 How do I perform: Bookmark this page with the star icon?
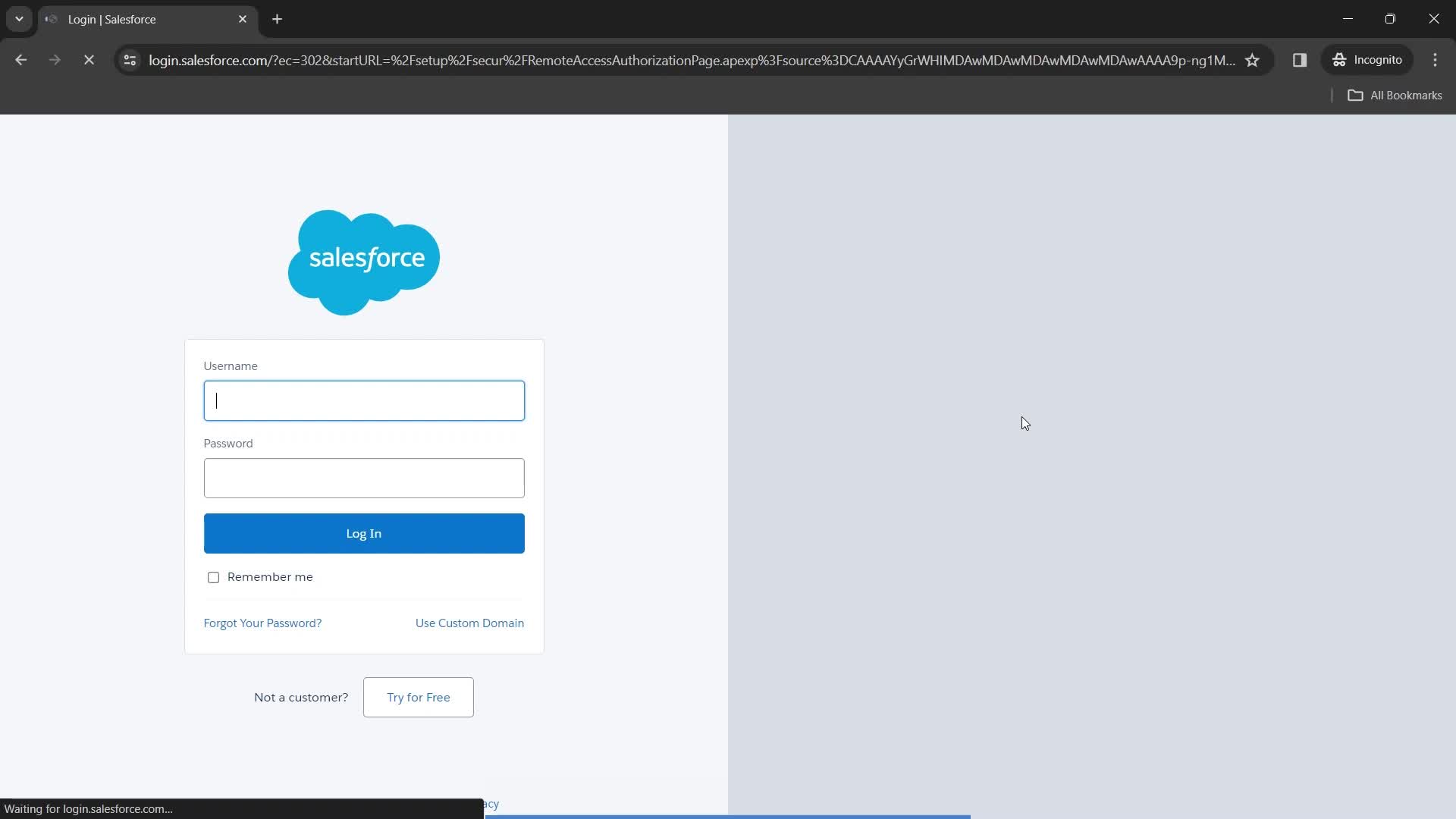click(x=1252, y=60)
